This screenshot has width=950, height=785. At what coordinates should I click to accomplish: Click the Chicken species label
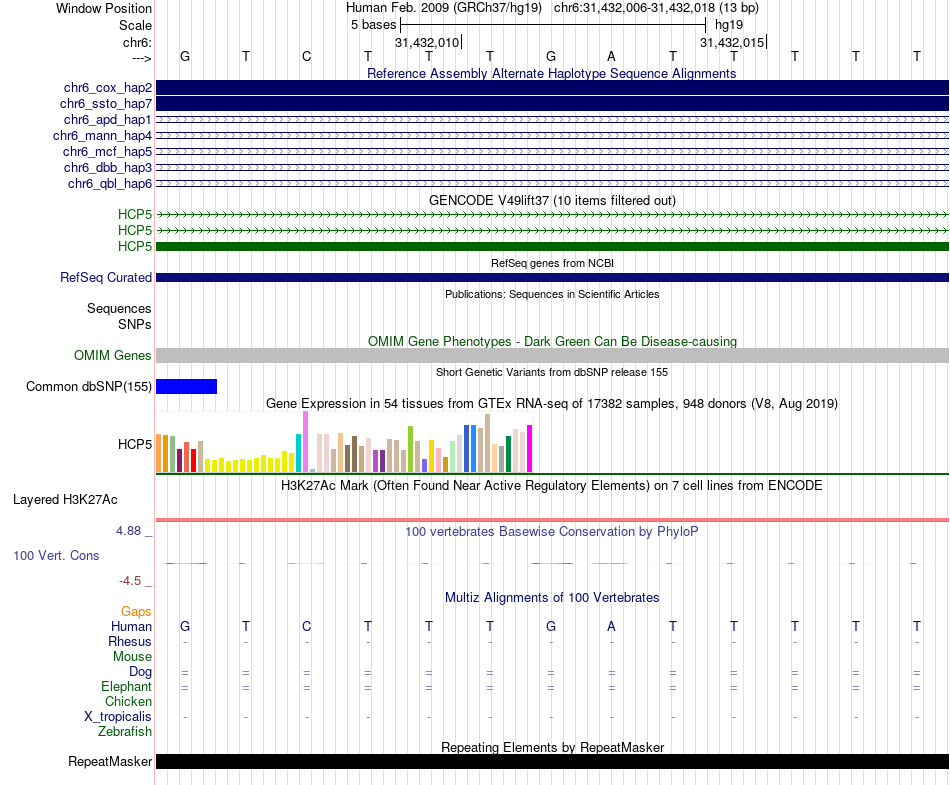[128, 701]
